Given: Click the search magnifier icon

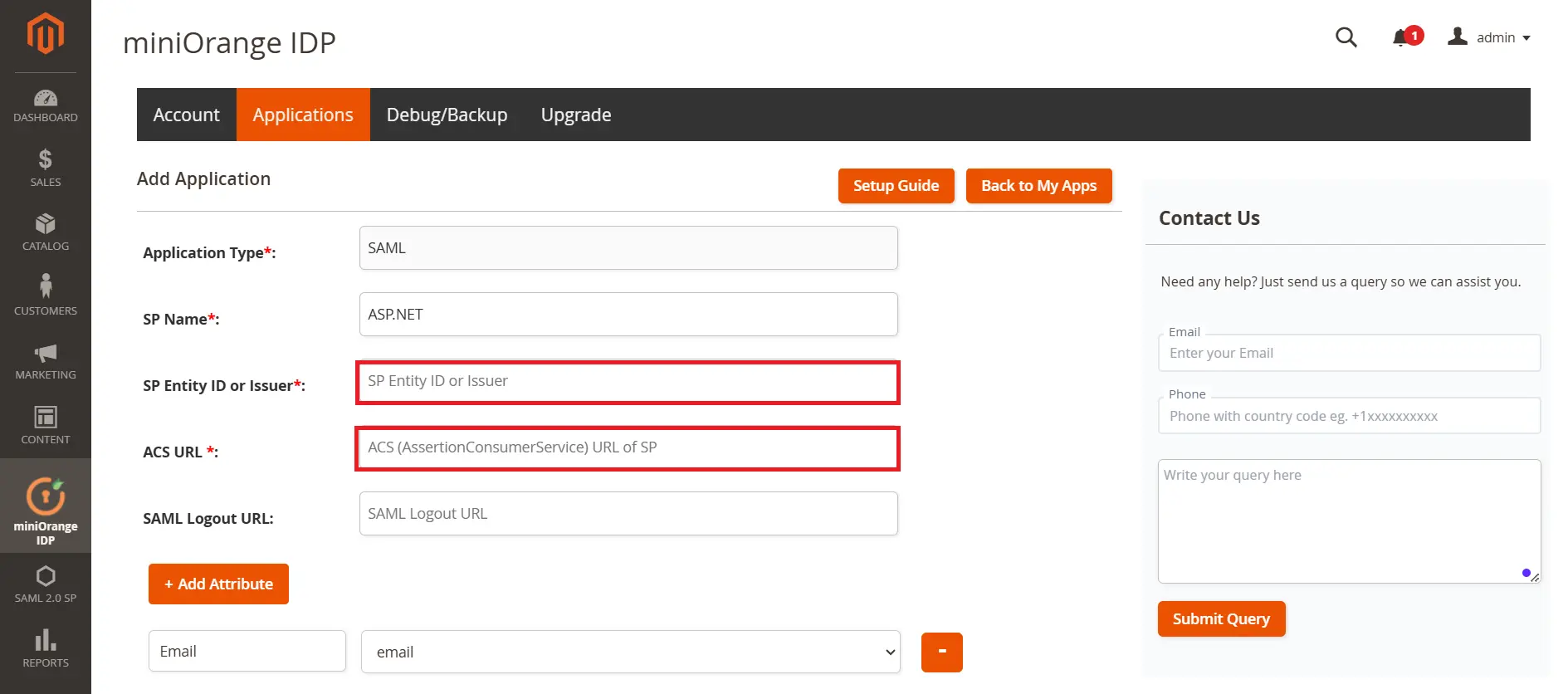Looking at the screenshot, I should click(1346, 37).
